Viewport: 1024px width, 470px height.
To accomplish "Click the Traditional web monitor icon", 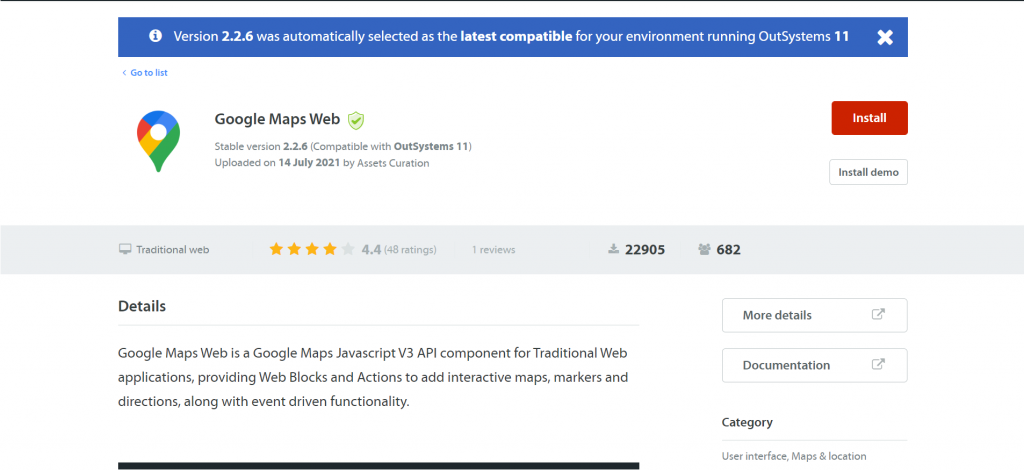I will point(125,249).
